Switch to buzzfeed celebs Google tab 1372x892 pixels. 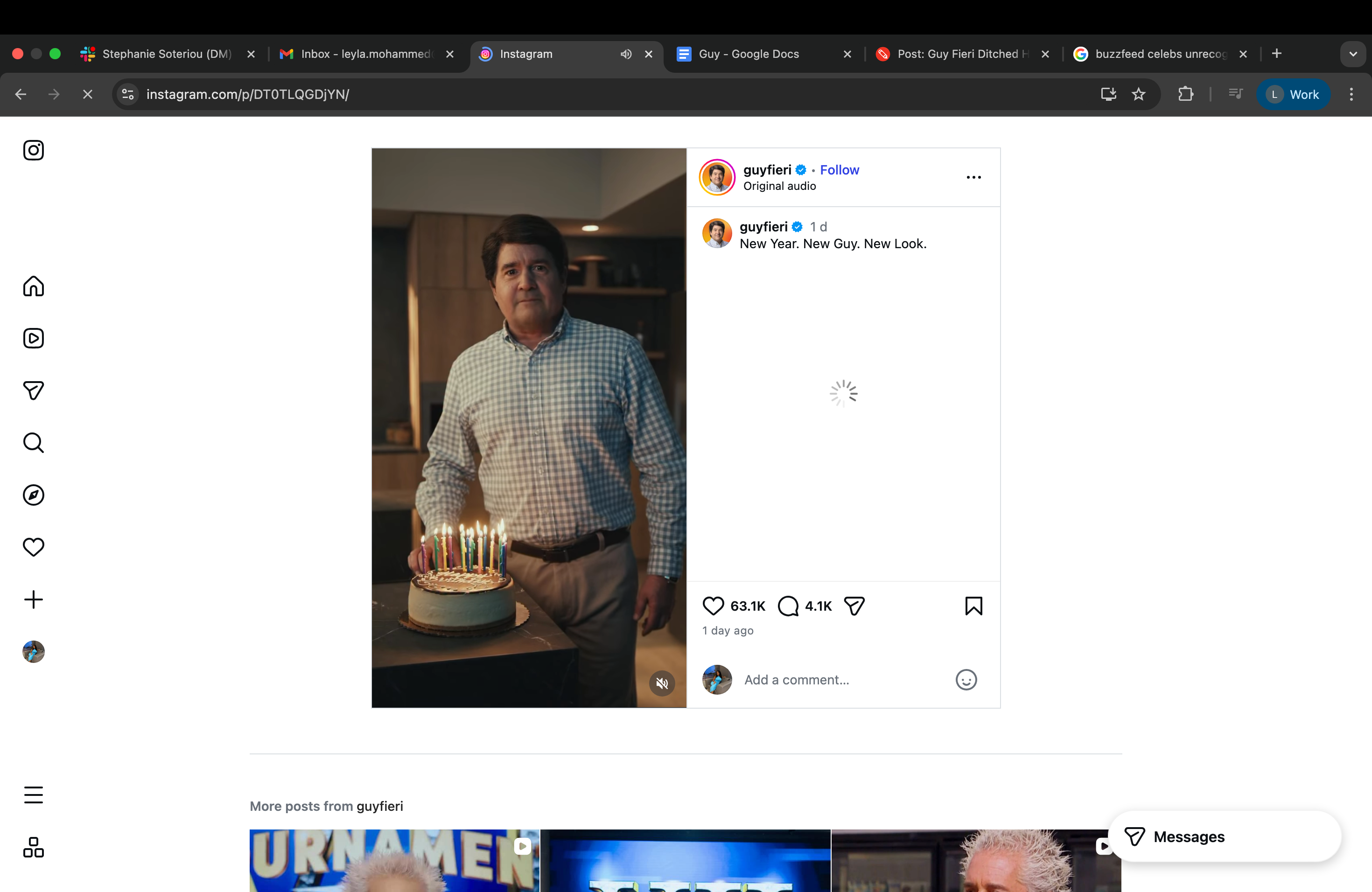[1161, 54]
